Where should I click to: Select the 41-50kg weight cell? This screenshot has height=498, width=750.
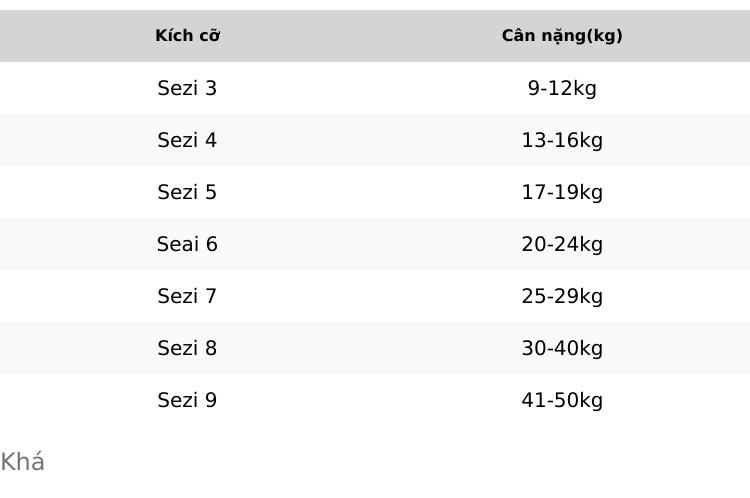tap(562, 400)
